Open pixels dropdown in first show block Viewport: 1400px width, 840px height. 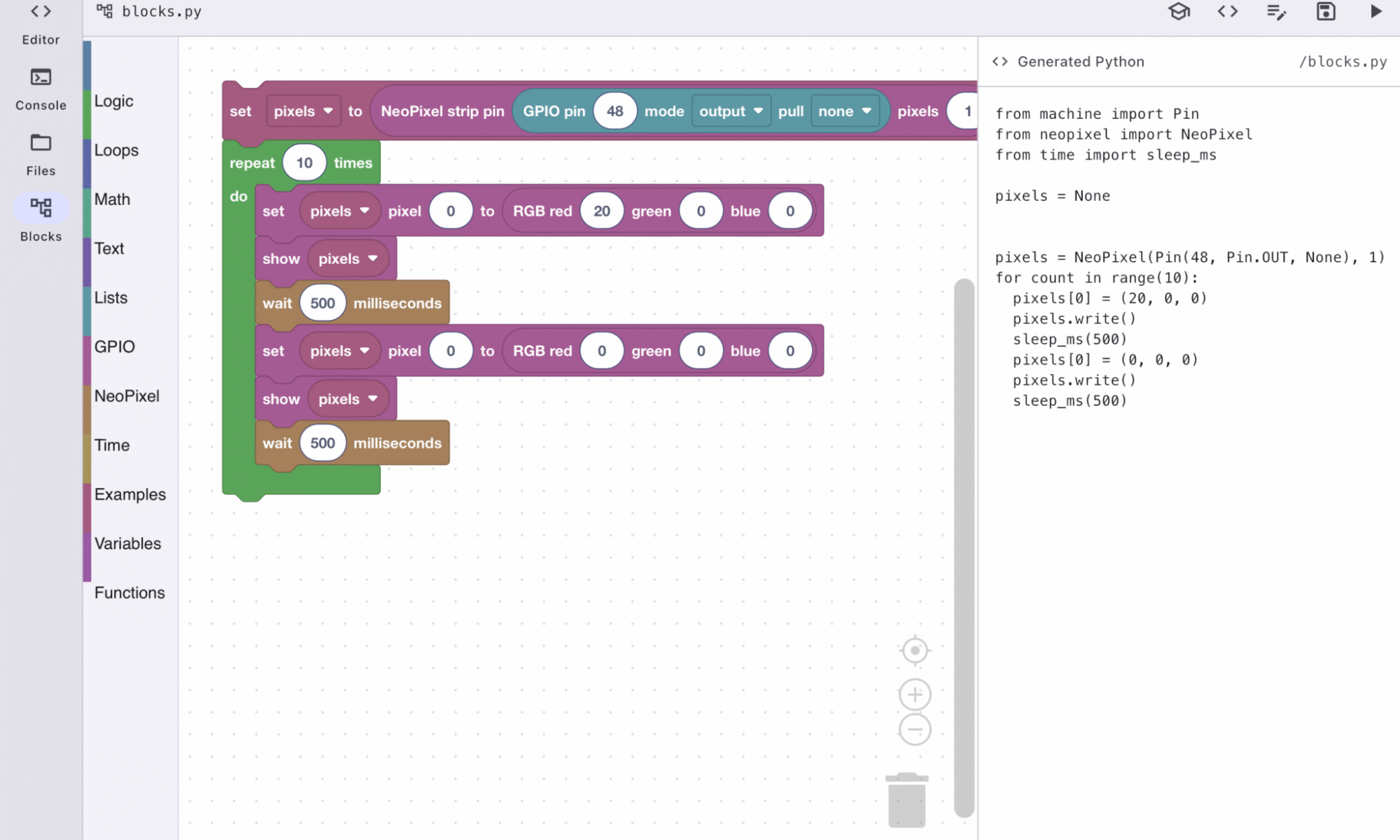pos(348,258)
